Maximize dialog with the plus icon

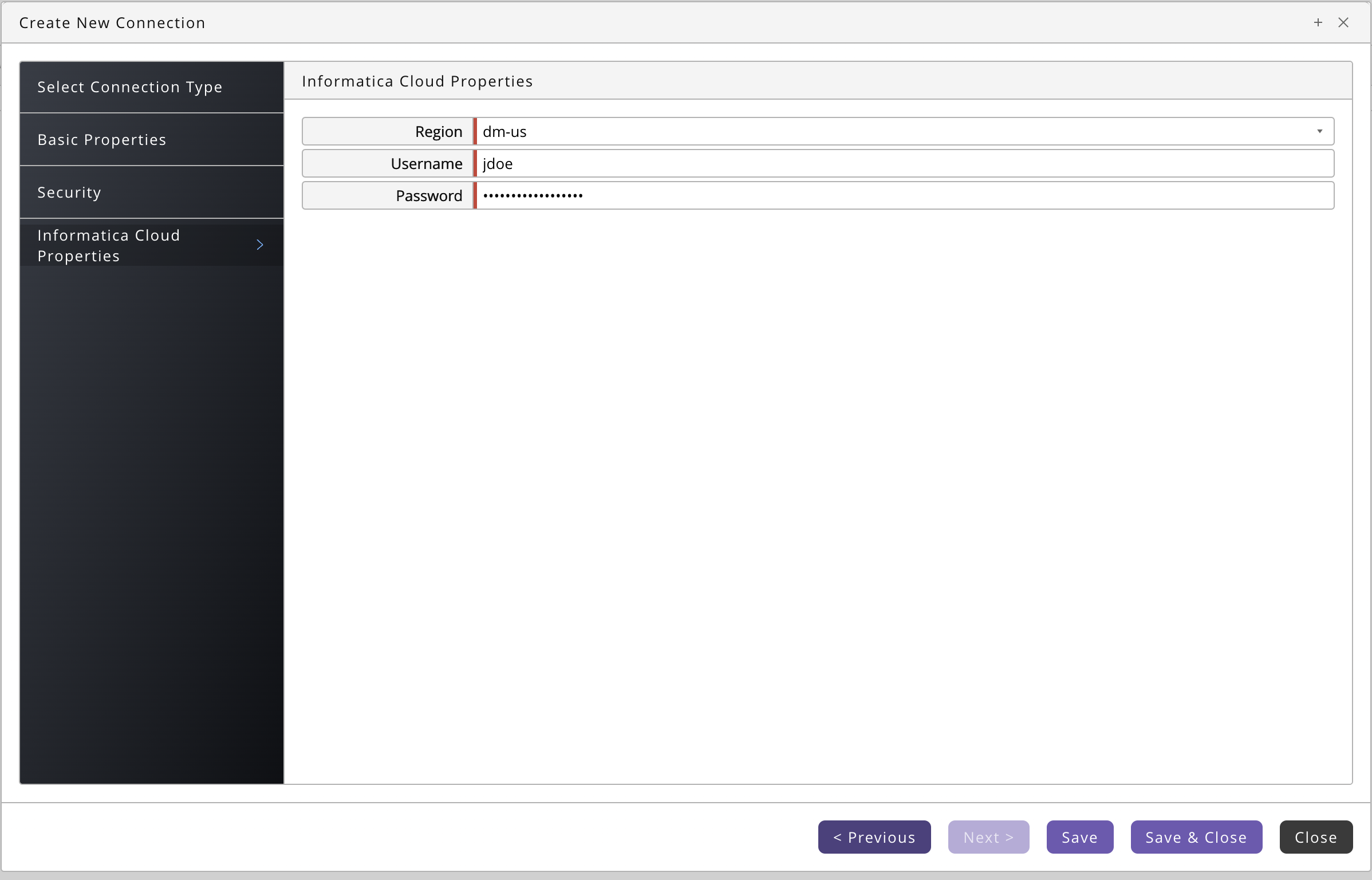1318,22
